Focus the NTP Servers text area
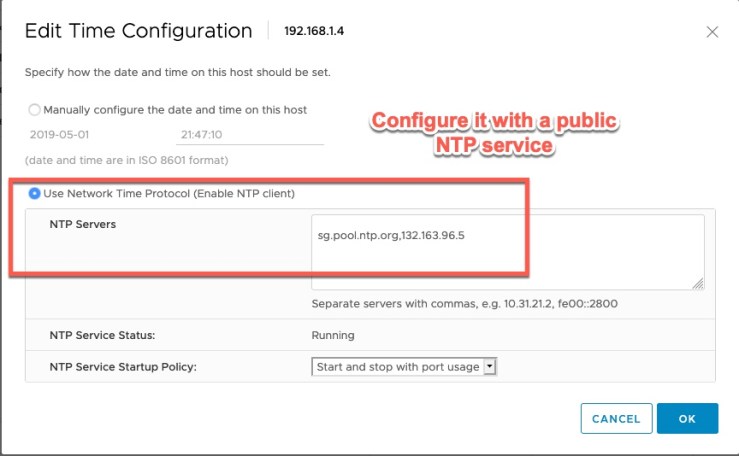 pos(507,253)
